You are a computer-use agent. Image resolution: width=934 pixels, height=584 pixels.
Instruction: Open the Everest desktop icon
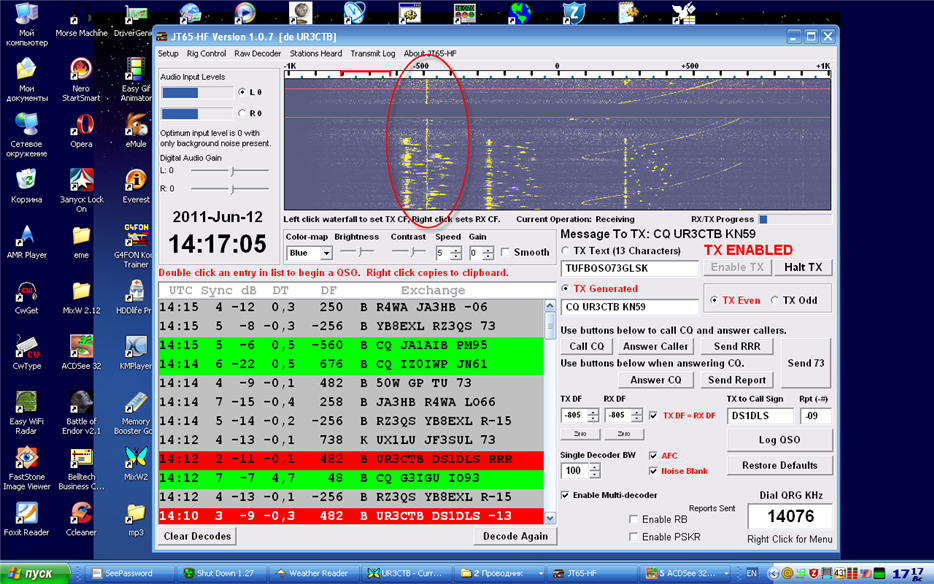click(x=136, y=187)
